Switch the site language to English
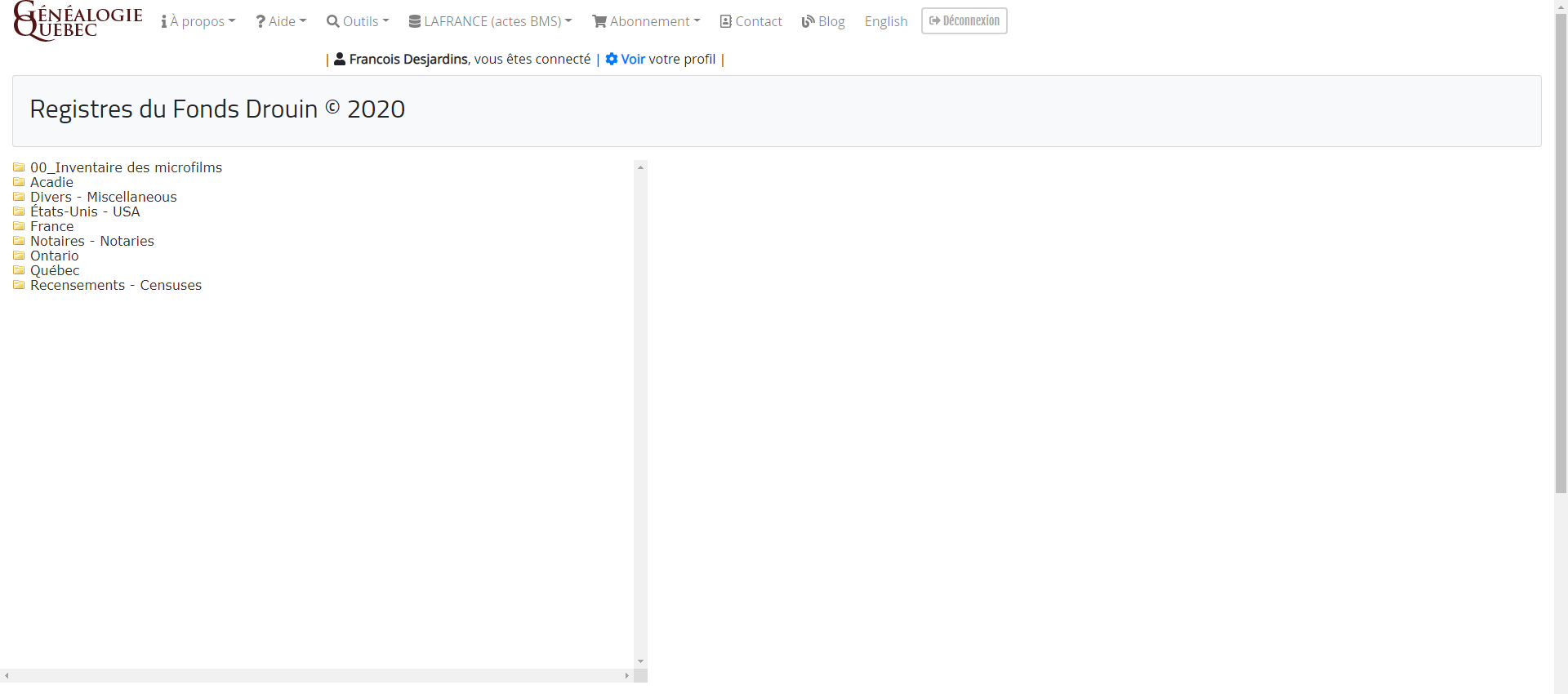The width and height of the screenshot is (1568, 694). [x=886, y=21]
